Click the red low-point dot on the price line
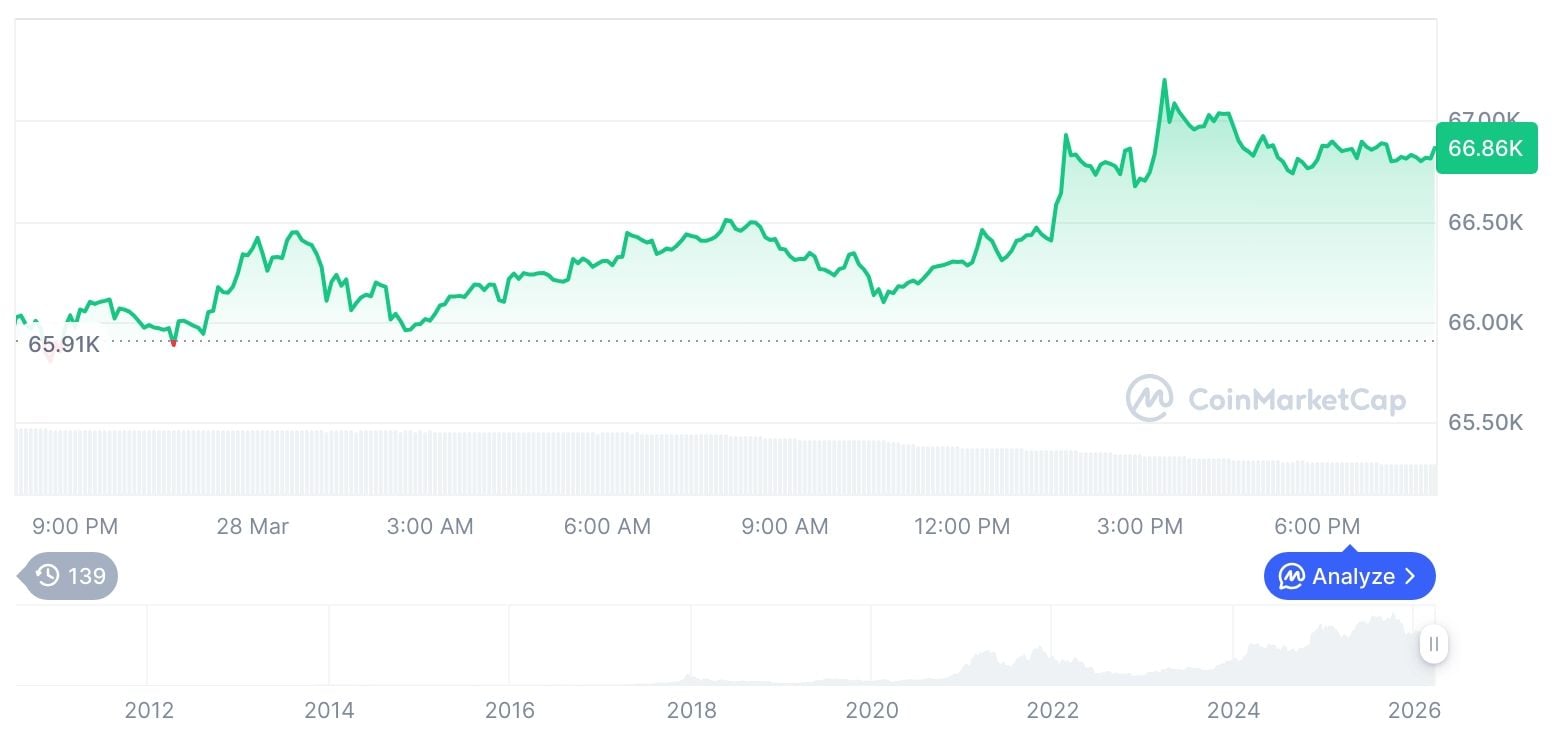This screenshot has width=1566, height=732. (174, 341)
